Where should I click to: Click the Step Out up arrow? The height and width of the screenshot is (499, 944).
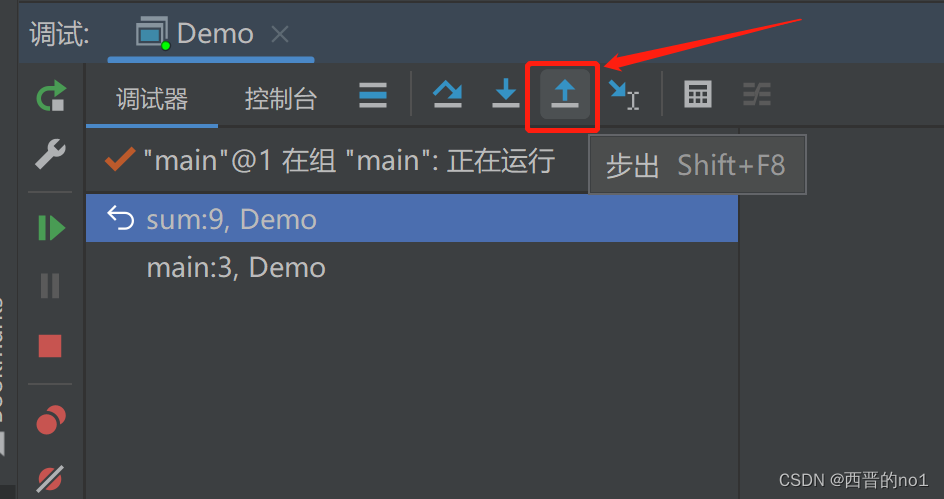565,94
